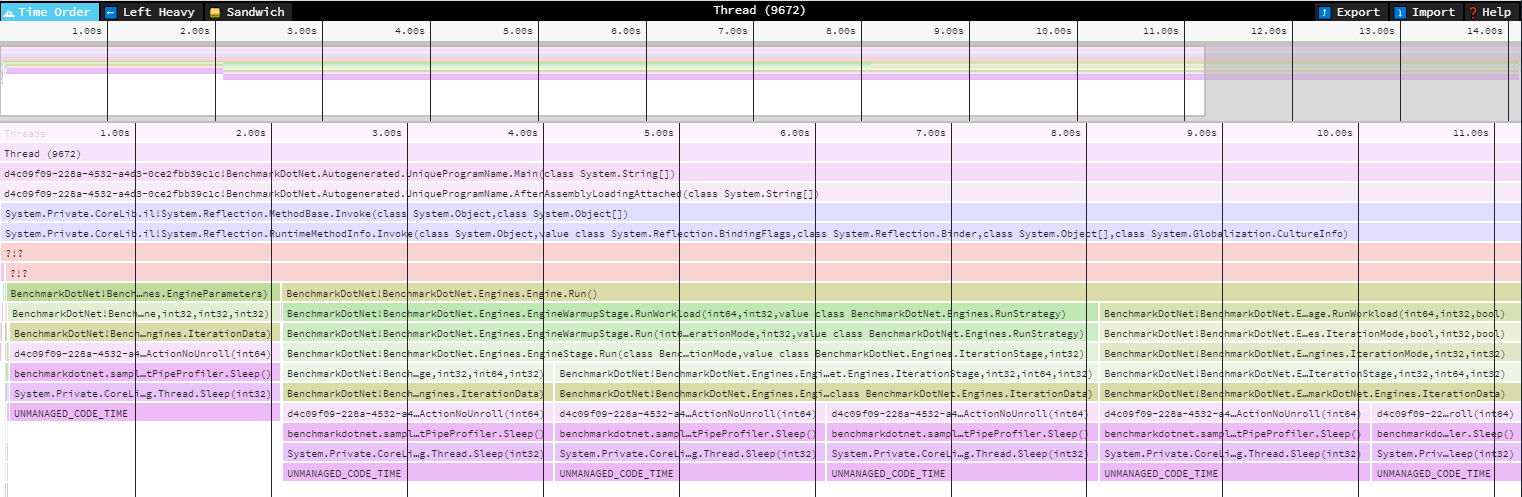Select truncated System.Priv…leep(int32) frame

point(1447,453)
